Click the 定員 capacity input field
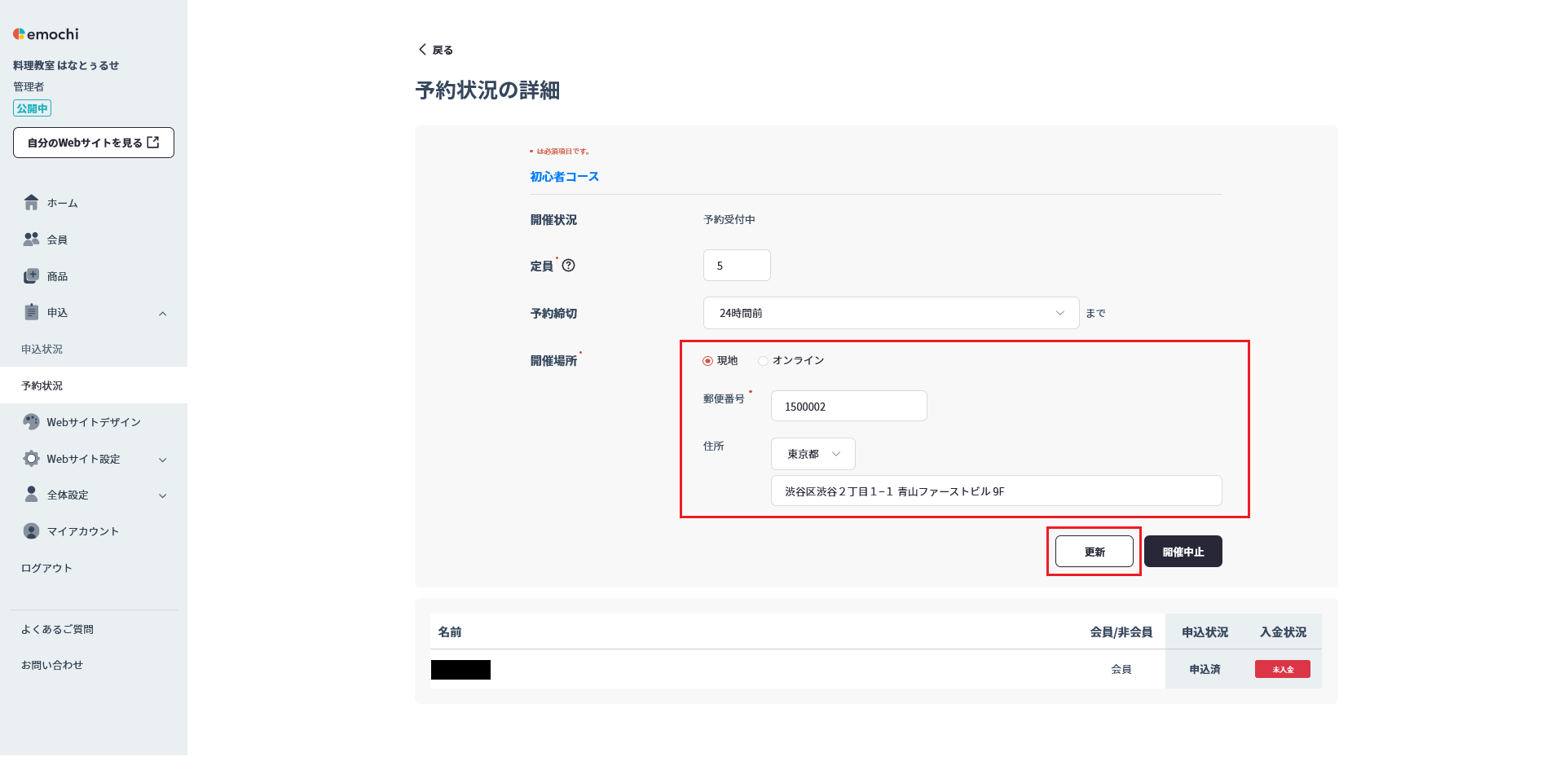This screenshot has height=757, width=1568. pyautogui.click(x=737, y=266)
